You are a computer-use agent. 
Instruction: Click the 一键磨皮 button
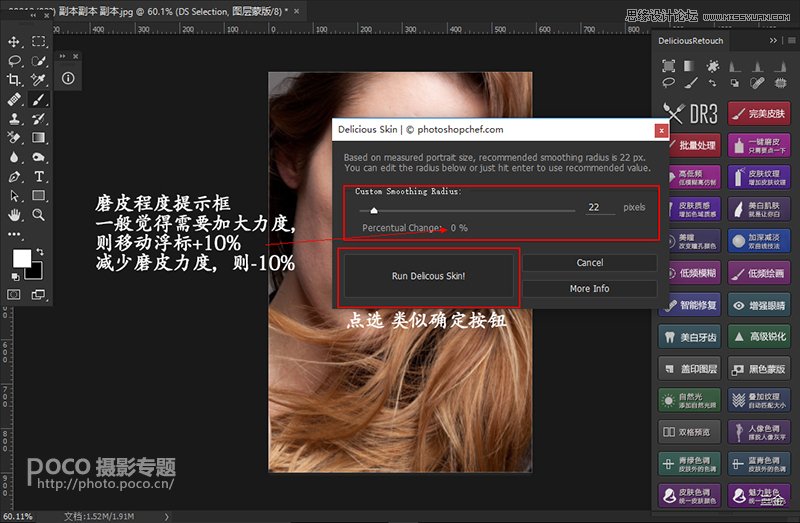click(x=759, y=146)
